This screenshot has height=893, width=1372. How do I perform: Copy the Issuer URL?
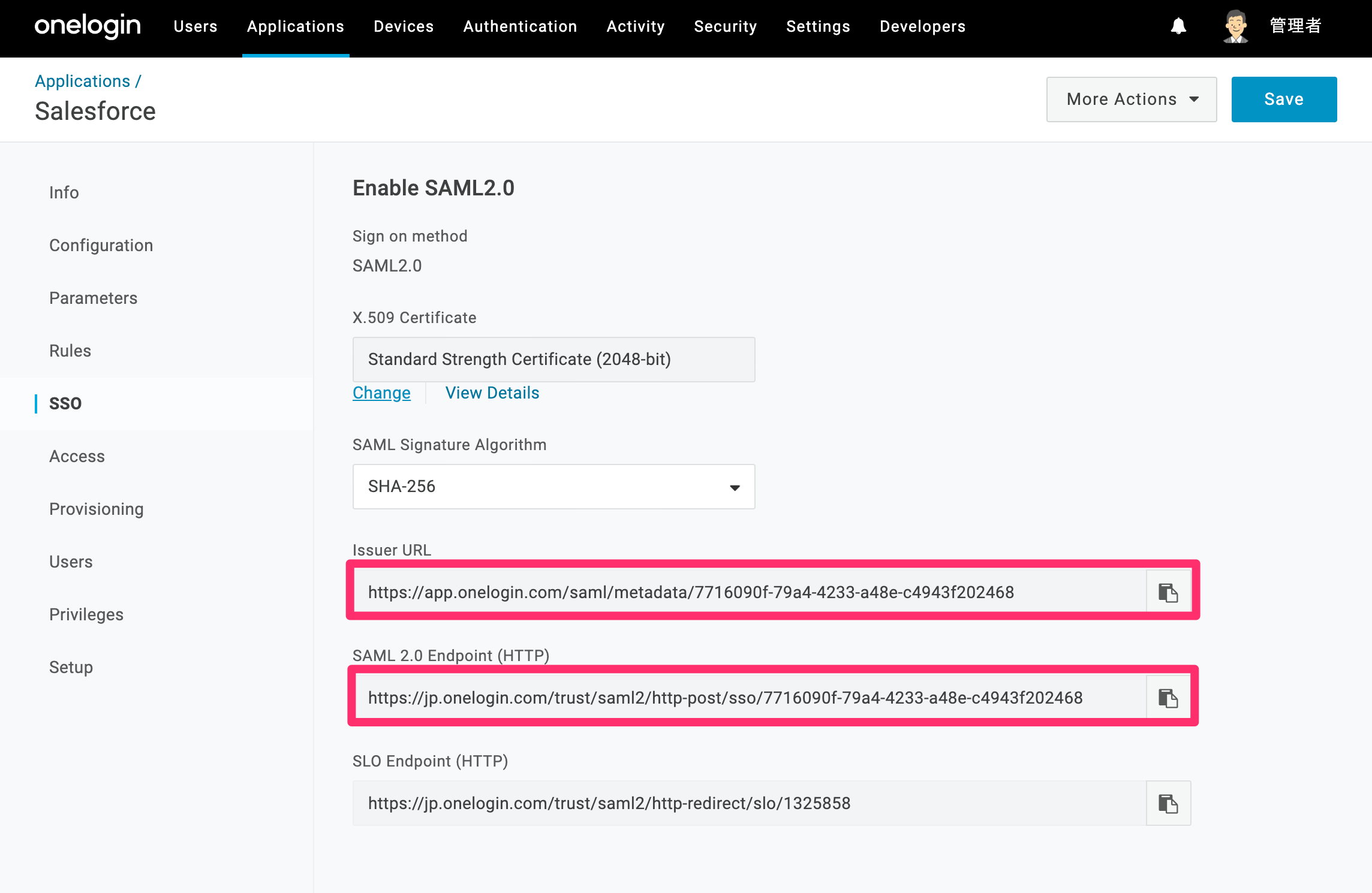click(1168, 592)
